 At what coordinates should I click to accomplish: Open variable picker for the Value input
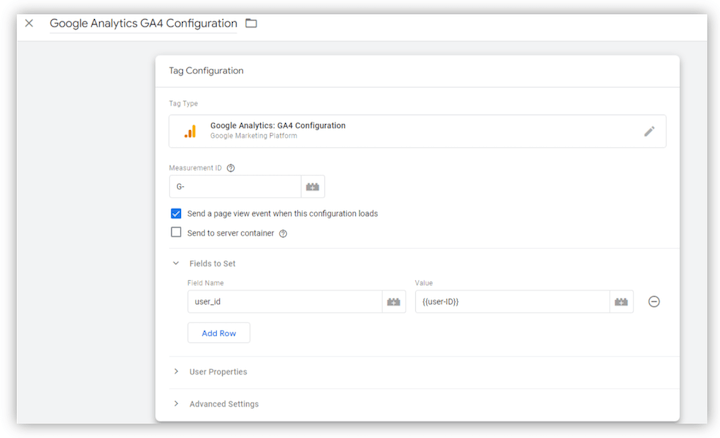pyautogui.click(x=621, y=302)
